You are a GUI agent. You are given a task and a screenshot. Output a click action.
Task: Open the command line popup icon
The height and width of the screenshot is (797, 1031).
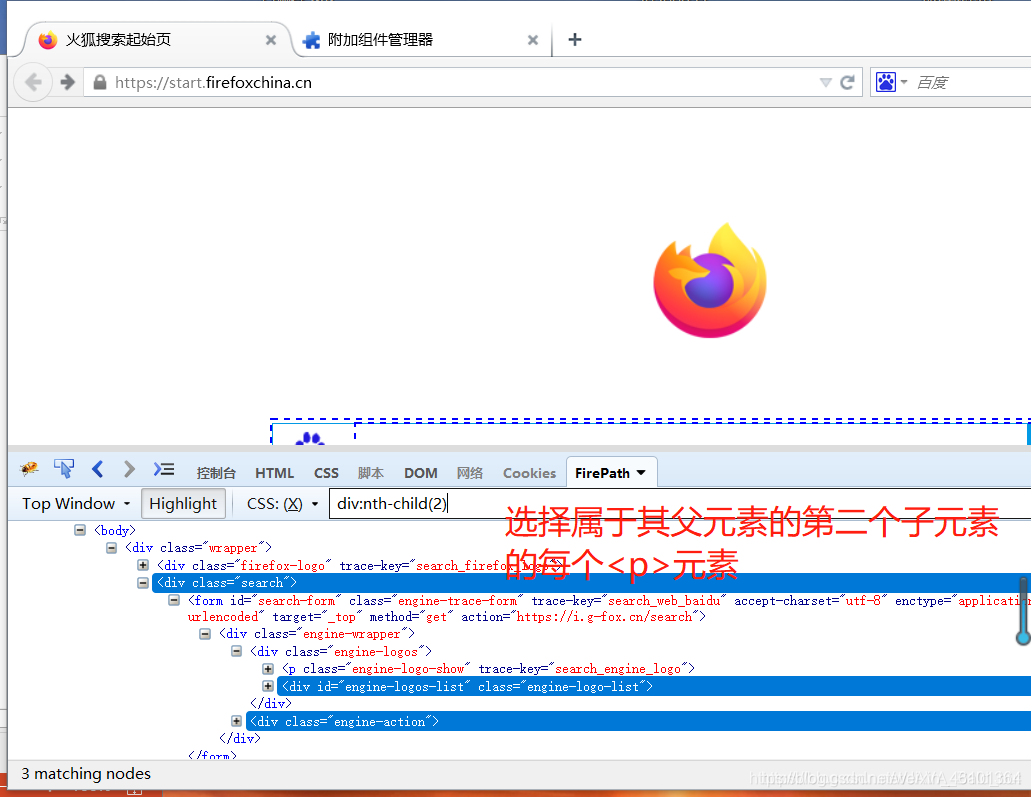164,469
